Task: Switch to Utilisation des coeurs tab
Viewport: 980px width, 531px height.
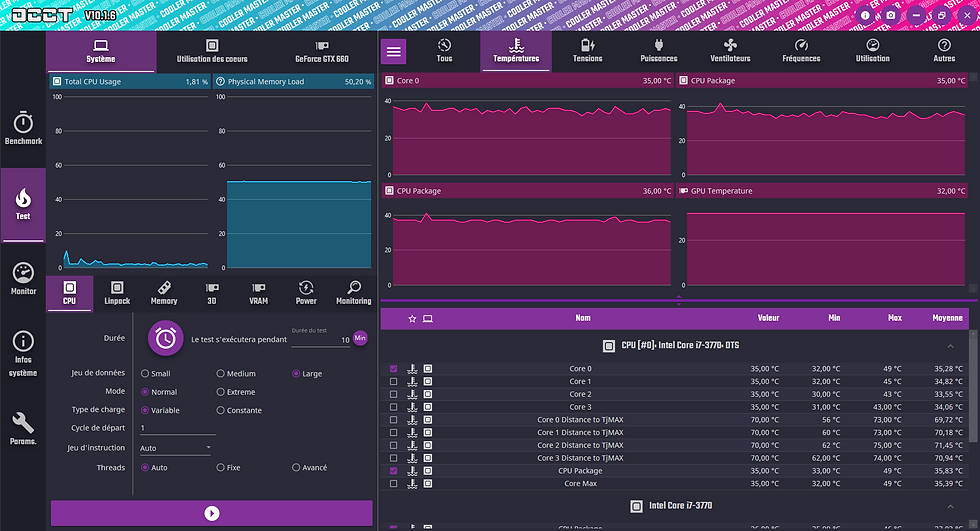Action: [x=212, y=51]
